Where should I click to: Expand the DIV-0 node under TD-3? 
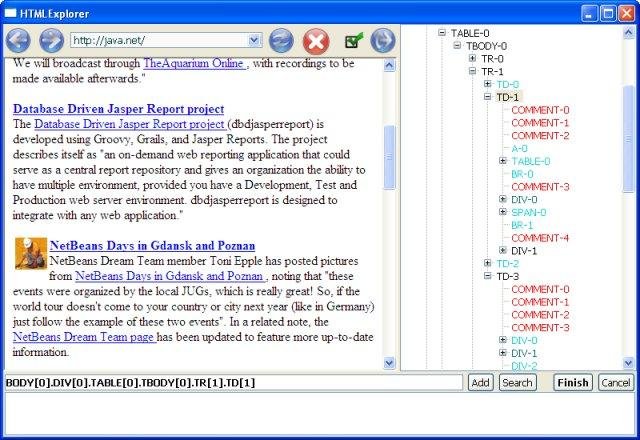[503, 340]
